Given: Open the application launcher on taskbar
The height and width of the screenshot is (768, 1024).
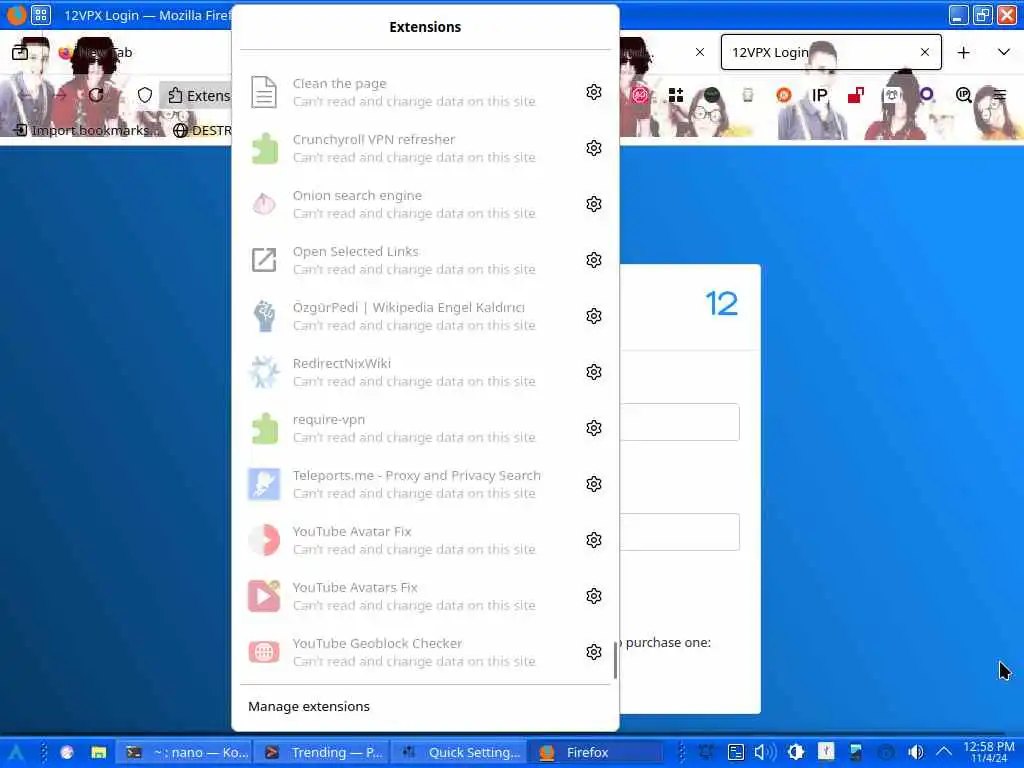Looking at the screenshot, I should click(x=16, y=752).
